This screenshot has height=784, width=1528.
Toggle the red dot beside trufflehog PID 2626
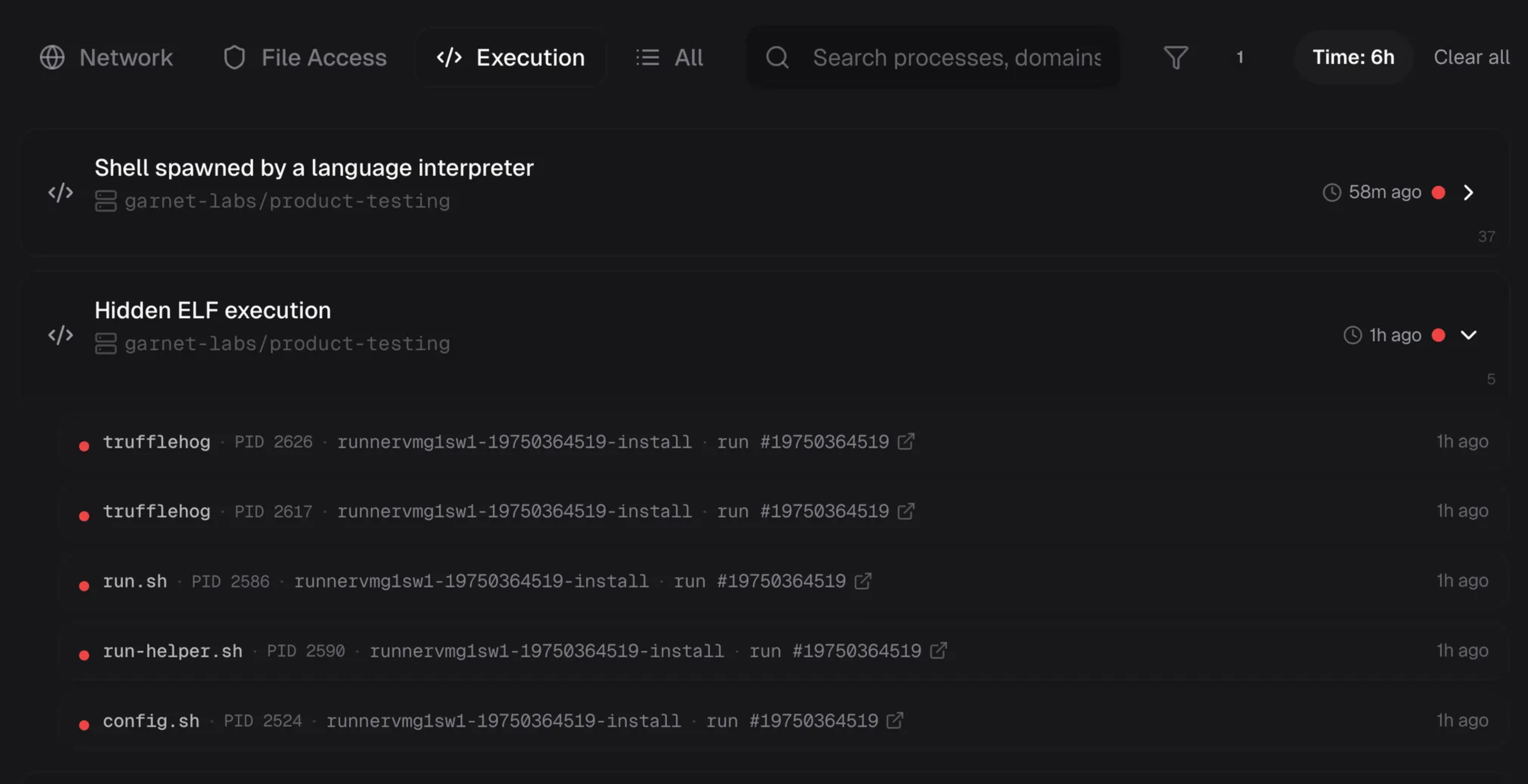(84, 445)
